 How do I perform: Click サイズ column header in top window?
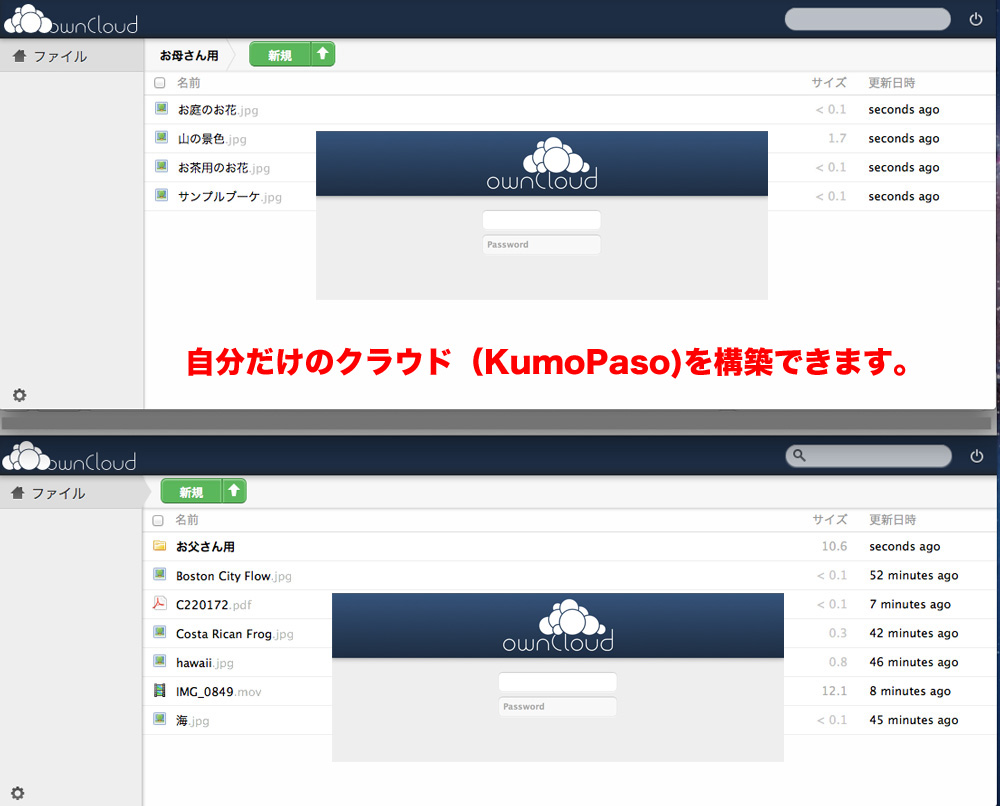[x=829, y=83]
